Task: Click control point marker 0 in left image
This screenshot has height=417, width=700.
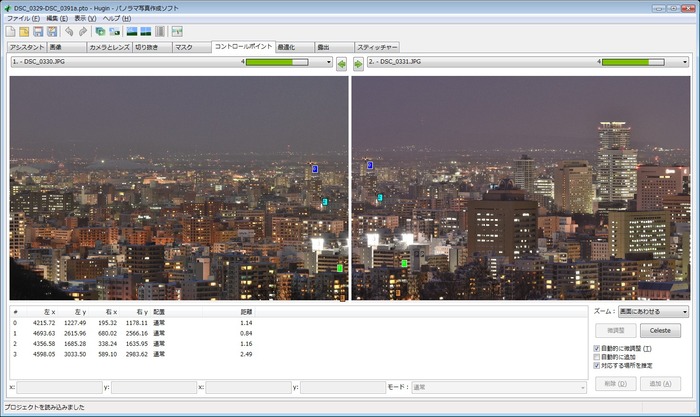Action: coord(315,169)
